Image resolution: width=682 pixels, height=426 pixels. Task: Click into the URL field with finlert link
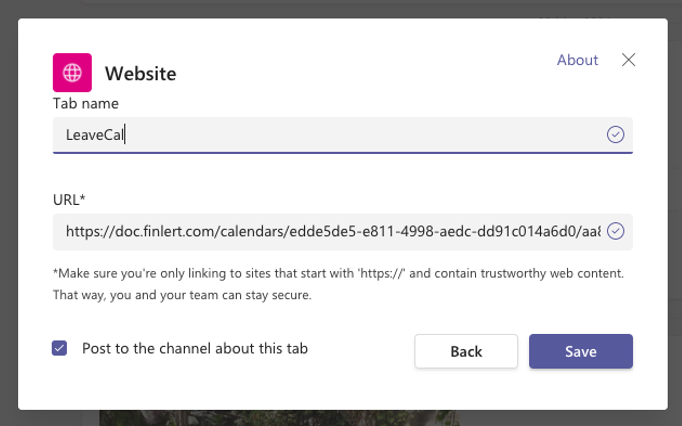(x=330, y=232)
